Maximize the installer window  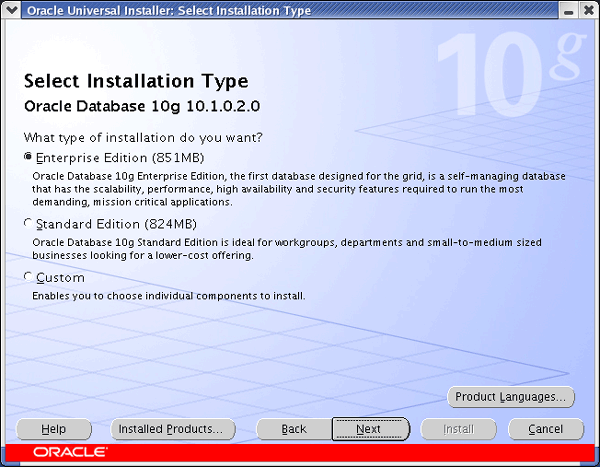pos(568,10)
